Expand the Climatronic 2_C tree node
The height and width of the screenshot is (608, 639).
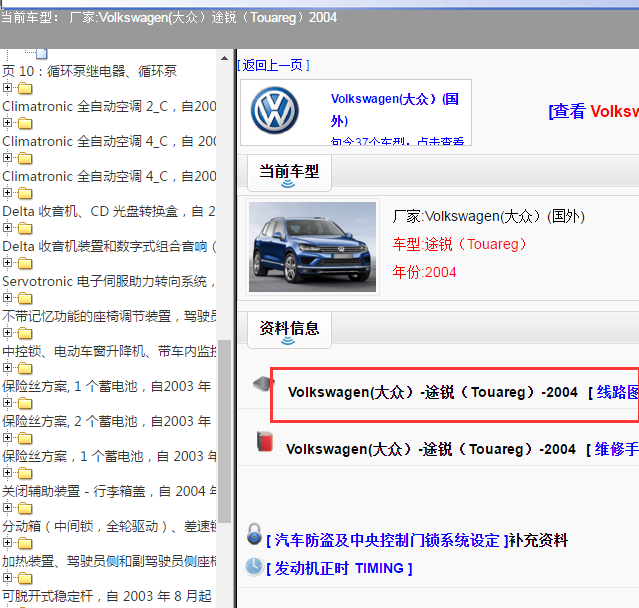pos(7,88)
